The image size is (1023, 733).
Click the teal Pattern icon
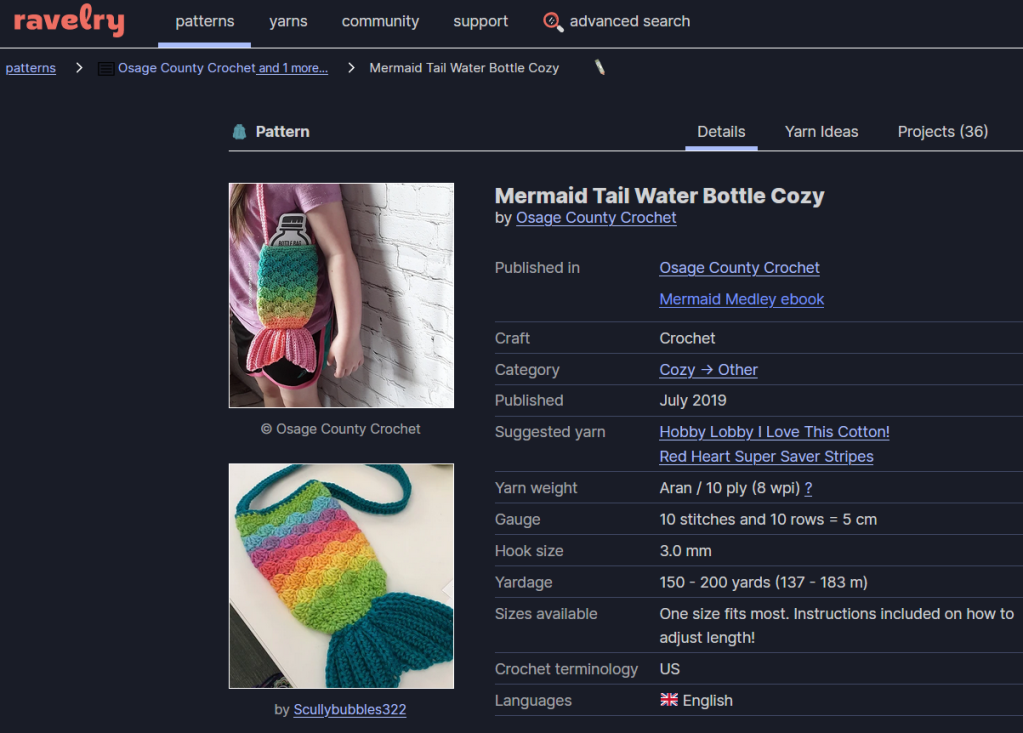coord(239,131)
